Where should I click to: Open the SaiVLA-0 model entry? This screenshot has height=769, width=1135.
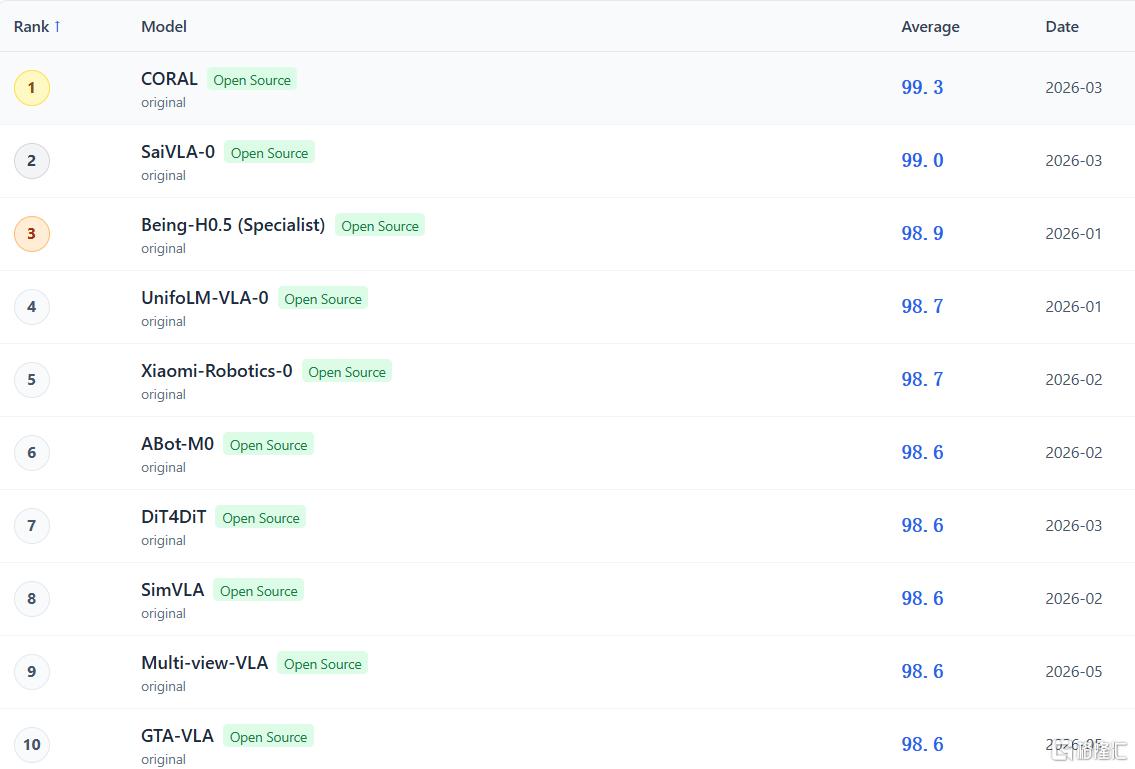(x=178, y=152)
